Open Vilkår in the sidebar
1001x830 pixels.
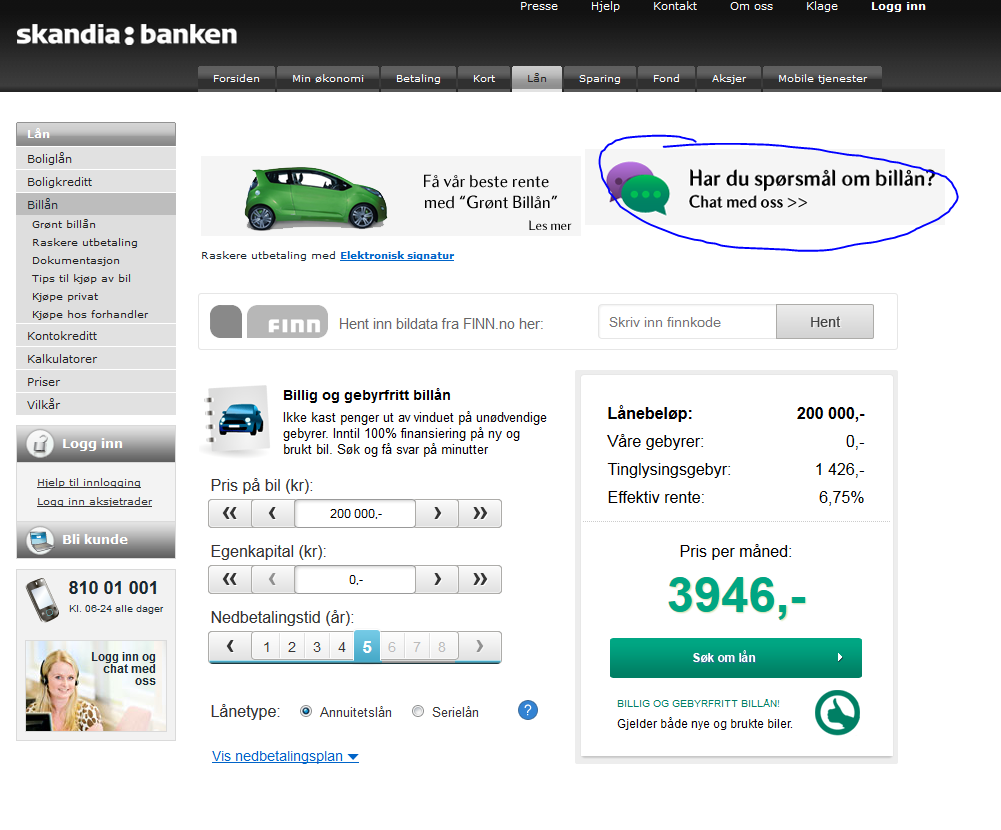click(96, 405)
